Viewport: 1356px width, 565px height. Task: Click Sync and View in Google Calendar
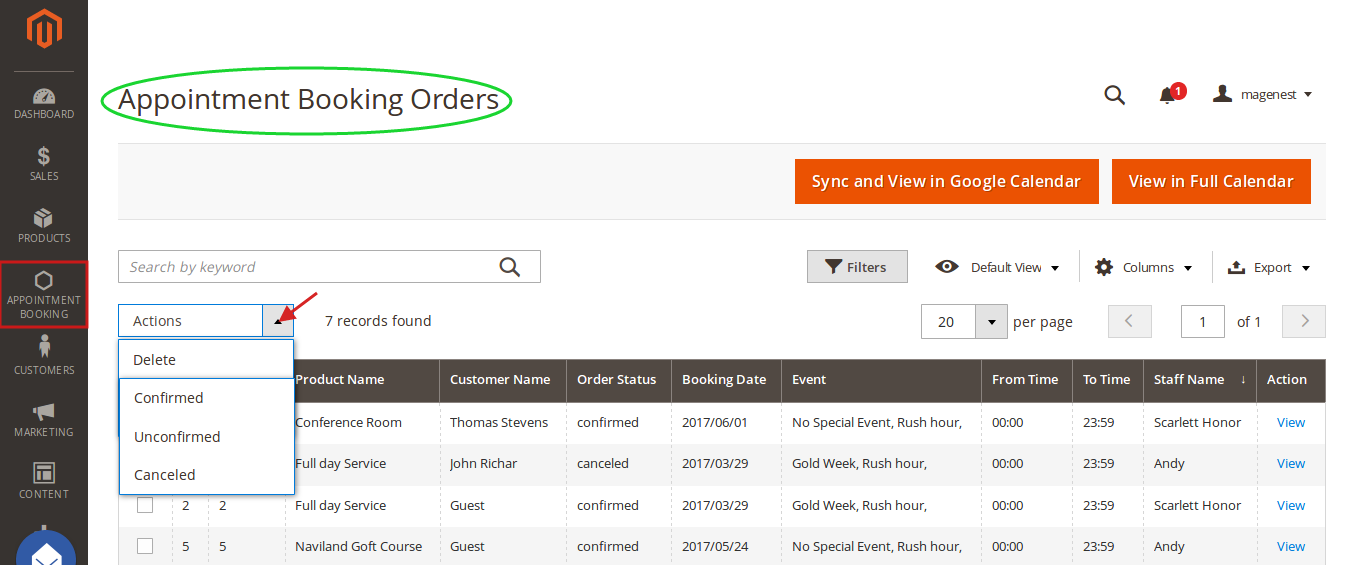[946, 182]
